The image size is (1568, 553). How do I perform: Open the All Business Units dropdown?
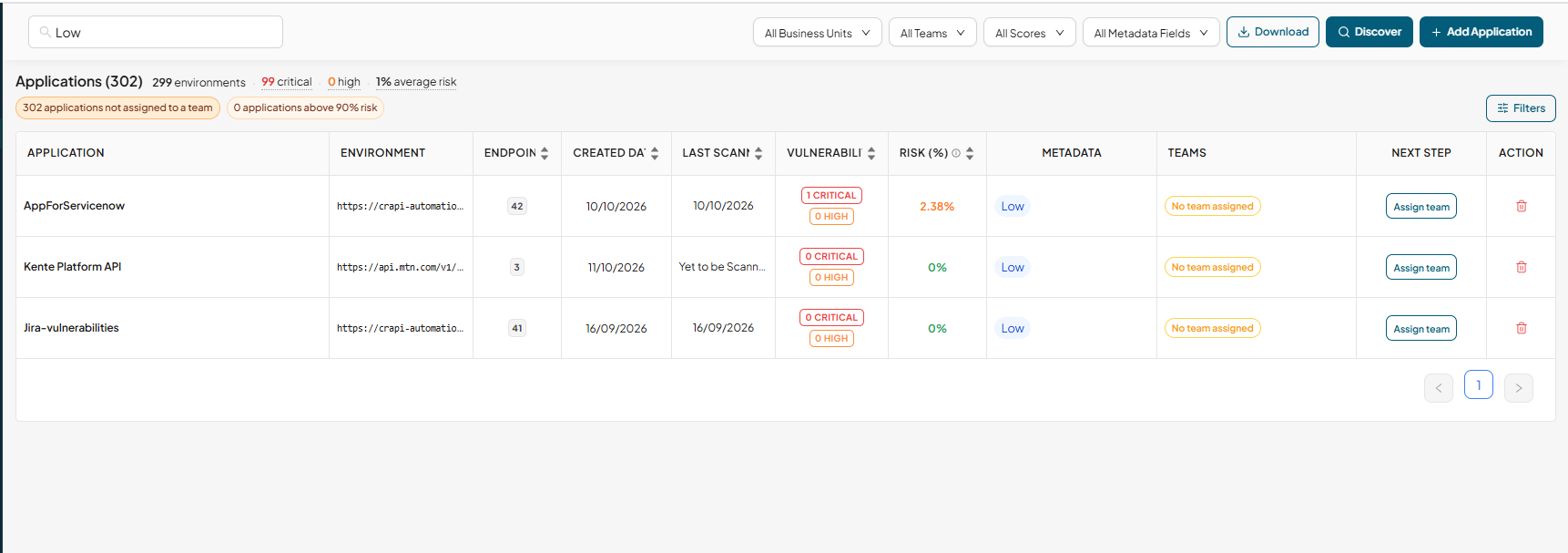[818, 33]
